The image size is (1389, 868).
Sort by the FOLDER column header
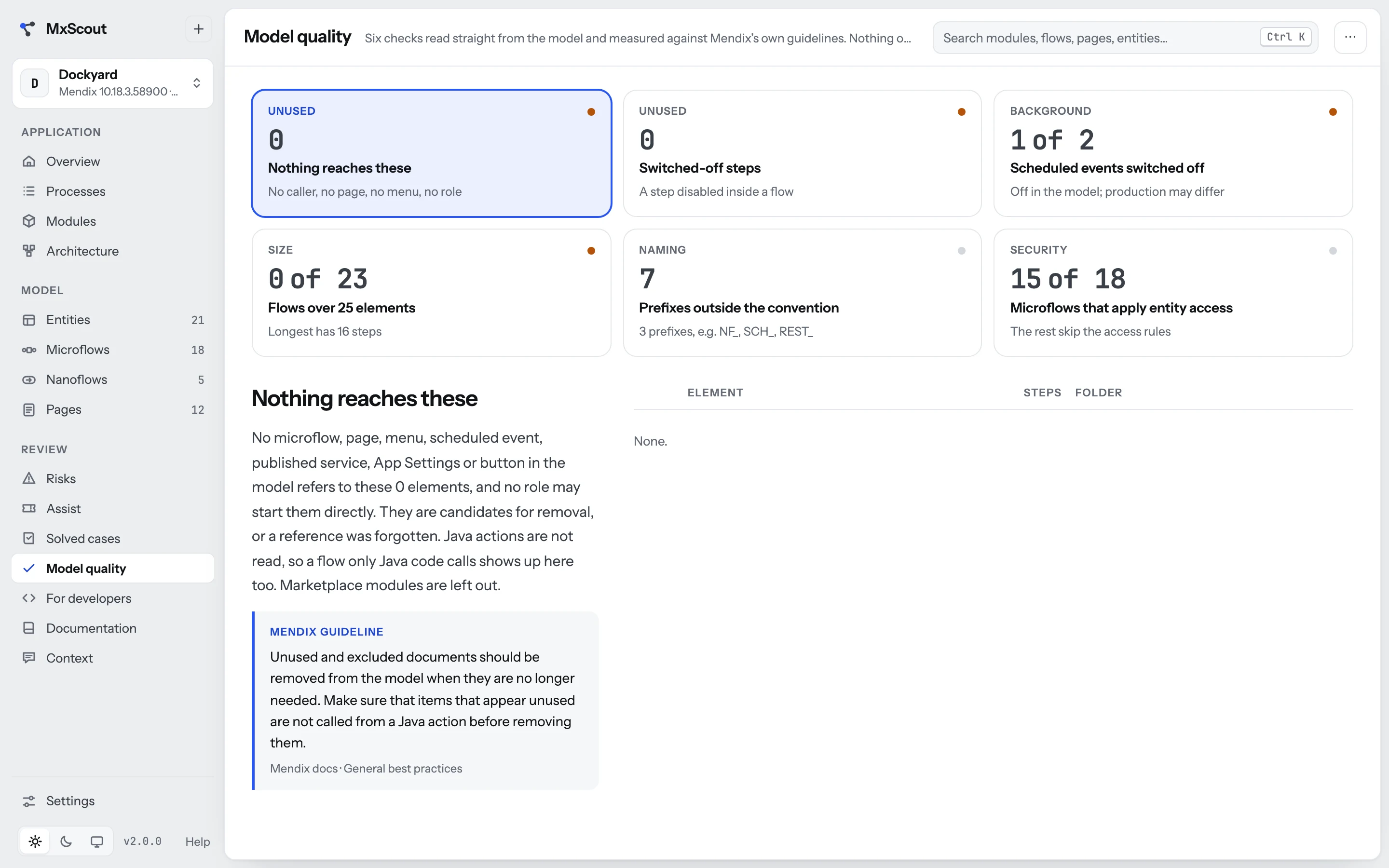[x=1099, y=393]
